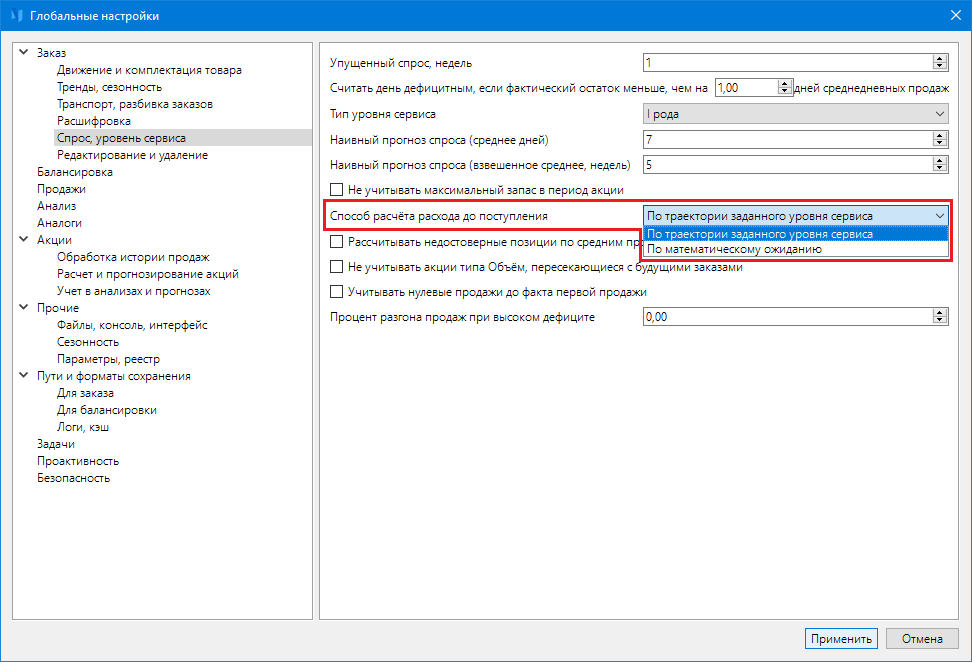Collapse the Прочие tree section
The width and height of the screenshot is (972, 662).
click(x=24, y=308)
